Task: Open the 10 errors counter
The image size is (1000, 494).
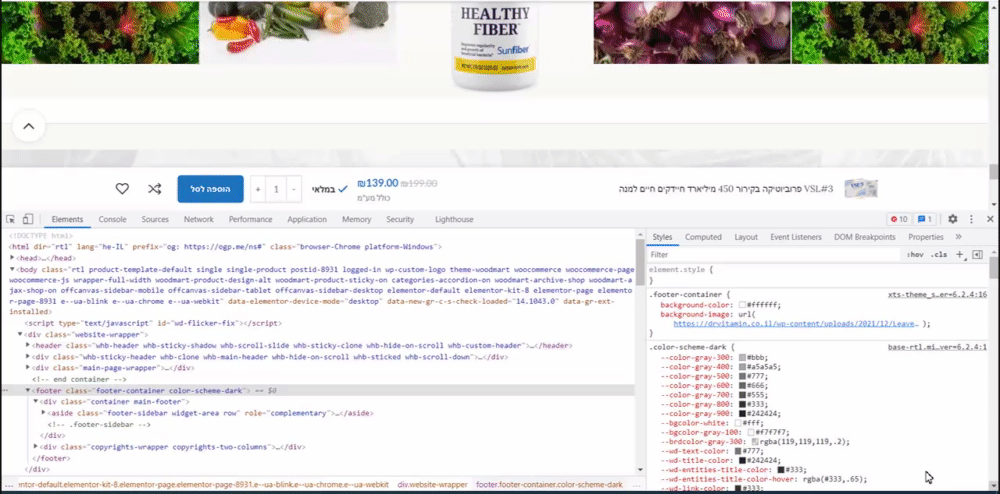Action: point(899,219)
